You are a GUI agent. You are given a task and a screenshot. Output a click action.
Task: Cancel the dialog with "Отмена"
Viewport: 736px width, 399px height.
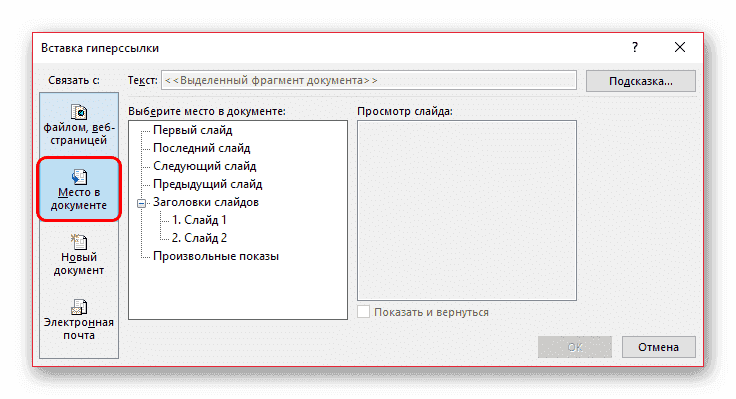659,347
